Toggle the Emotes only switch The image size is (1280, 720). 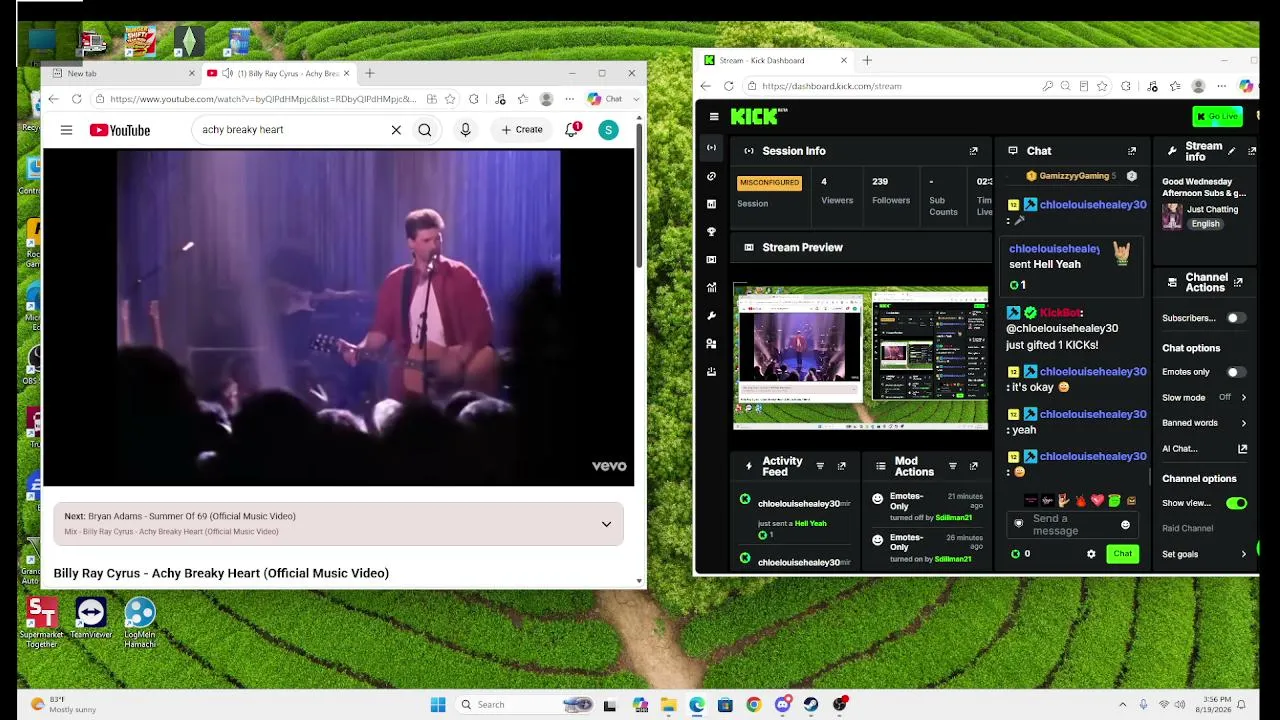coord(1236,372)
